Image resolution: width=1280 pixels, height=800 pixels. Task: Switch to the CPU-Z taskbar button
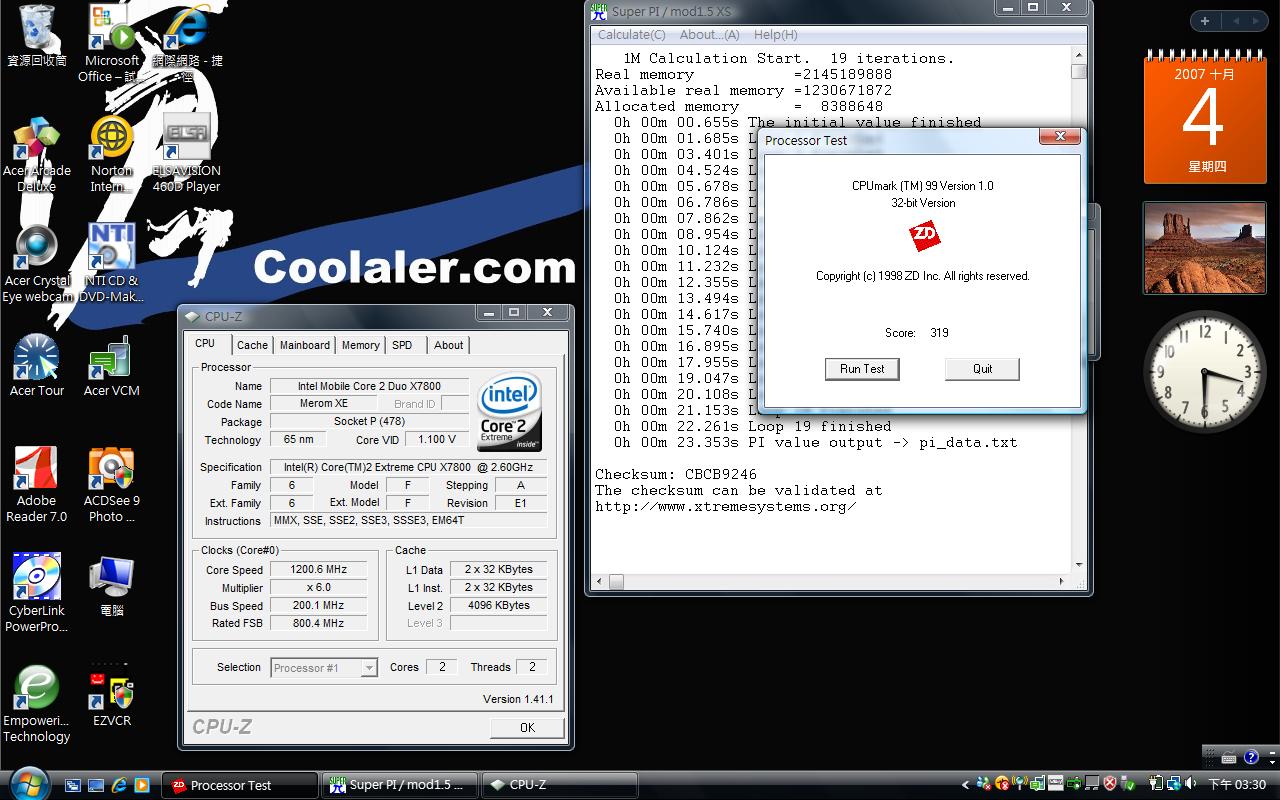click(x=558, y=785)
